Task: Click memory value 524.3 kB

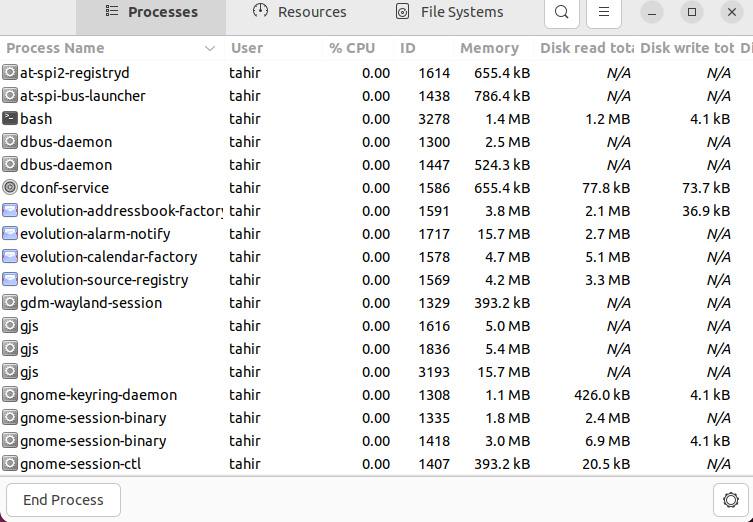Action: (x=502, y=165)
